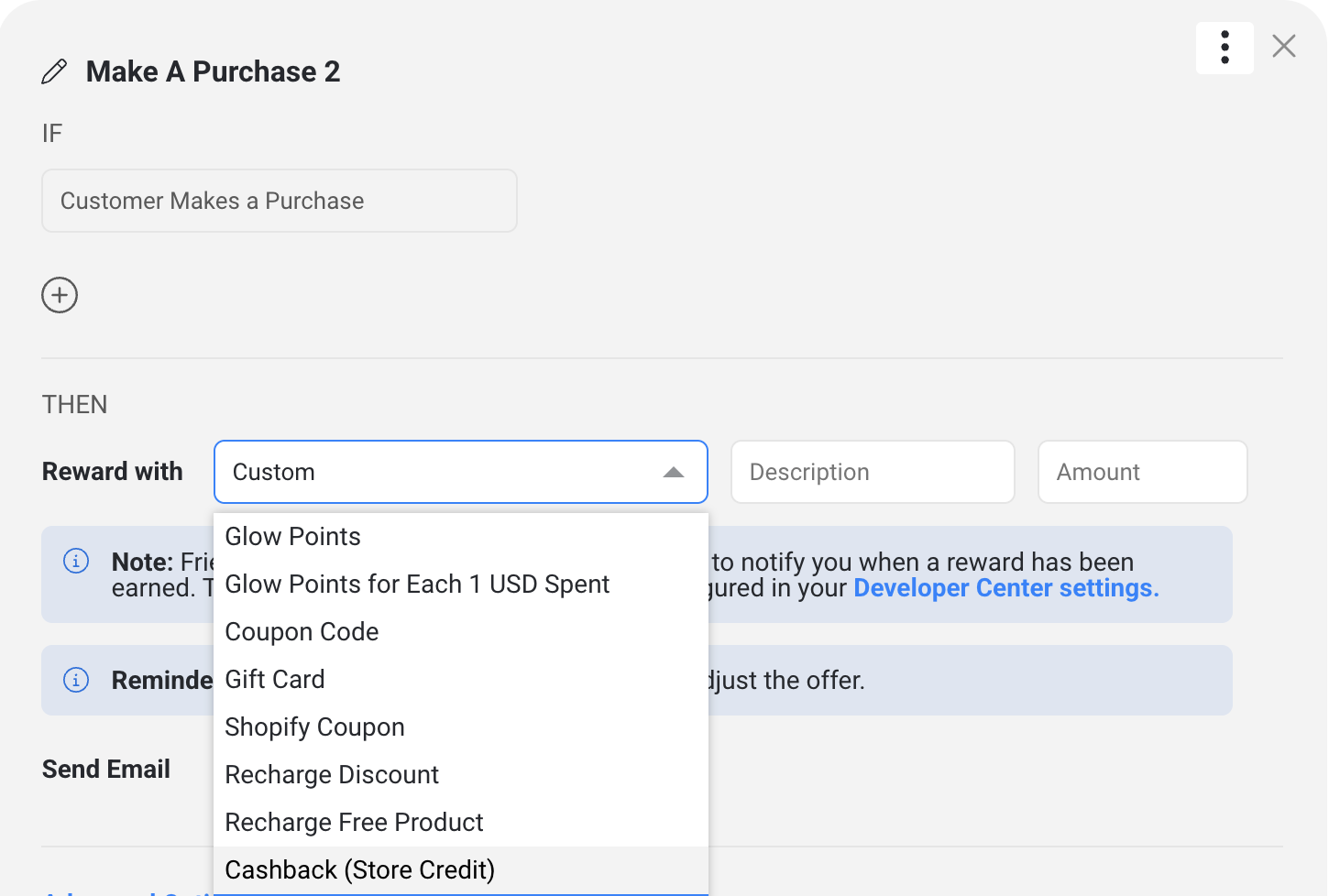The height and width of the screenshot is (896, 1340).
Task: Open the three-dot options menu
Action: 1225,48
